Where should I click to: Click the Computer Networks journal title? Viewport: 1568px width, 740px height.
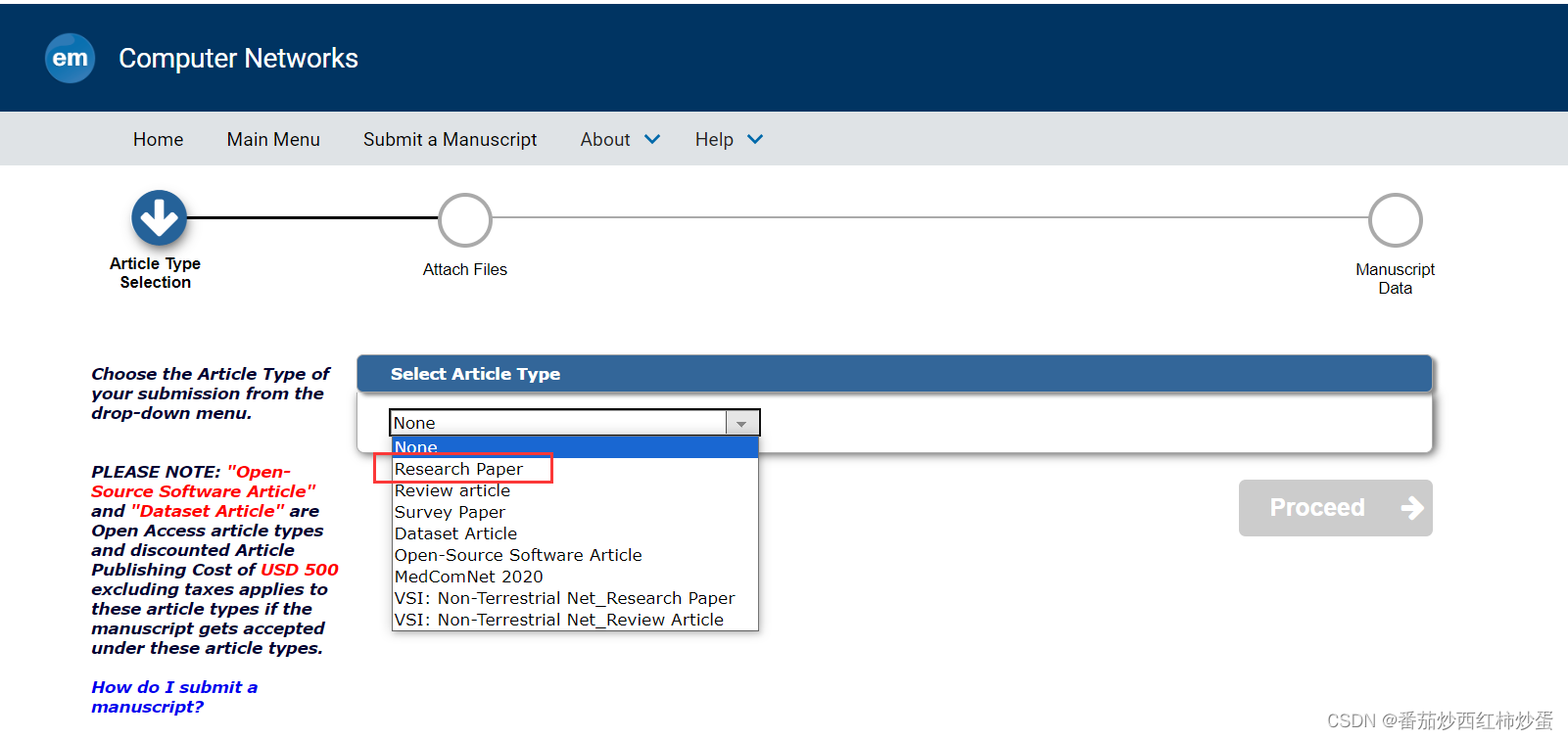point(238,59)
